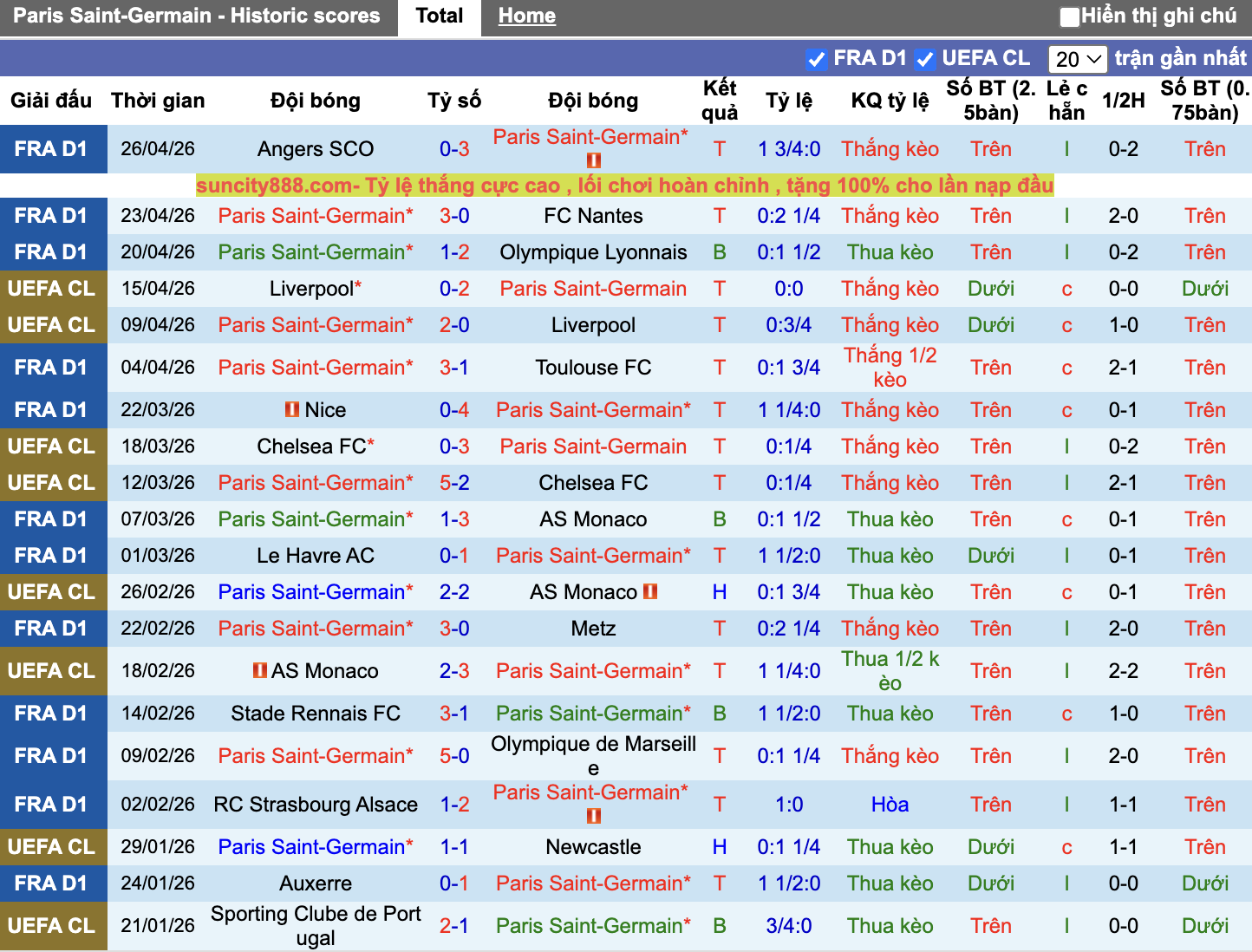Open Angers SCO team link
This screenshot has width=1252, height=952.
click(x=316, y=149)
